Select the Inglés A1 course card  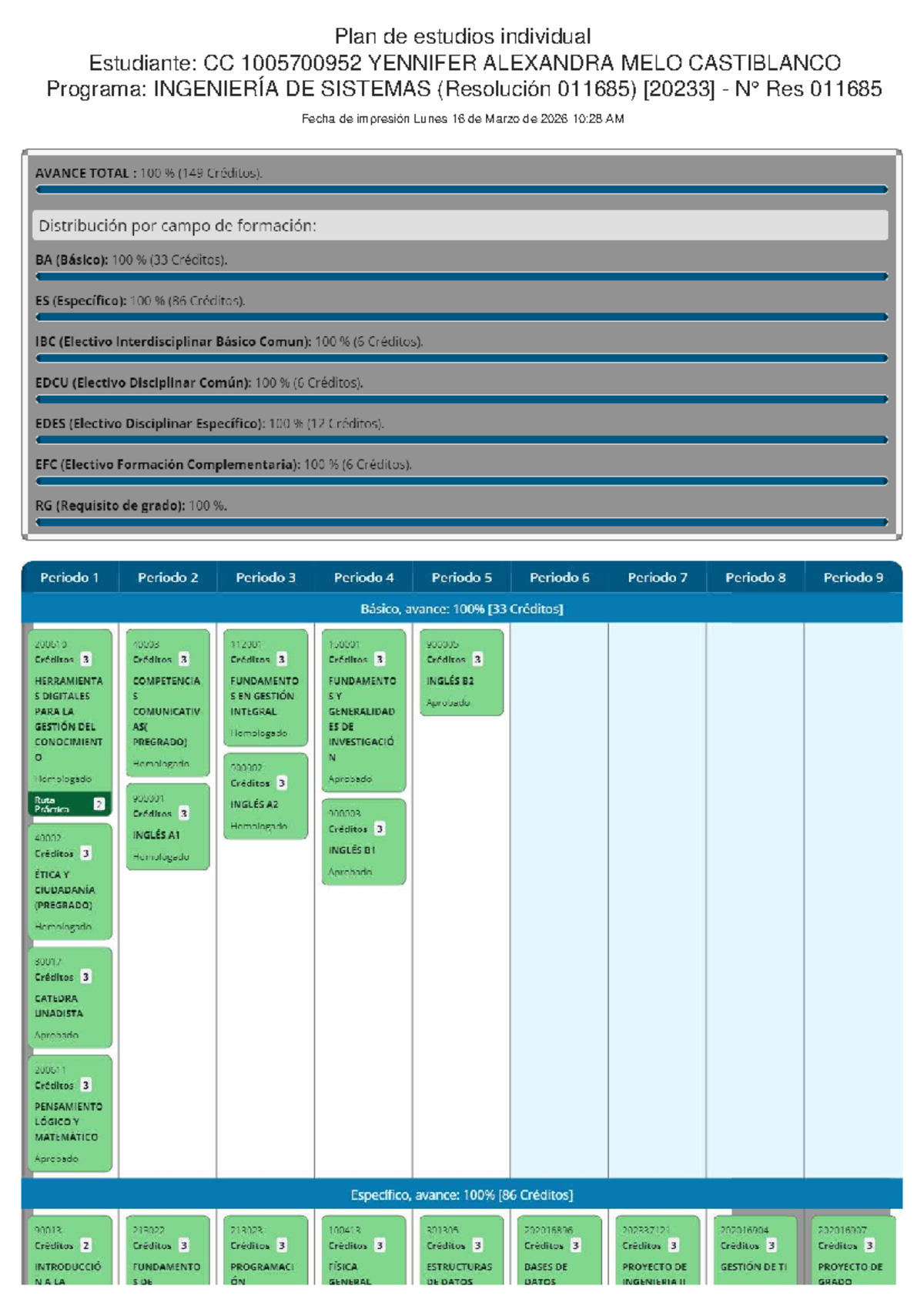168,826
